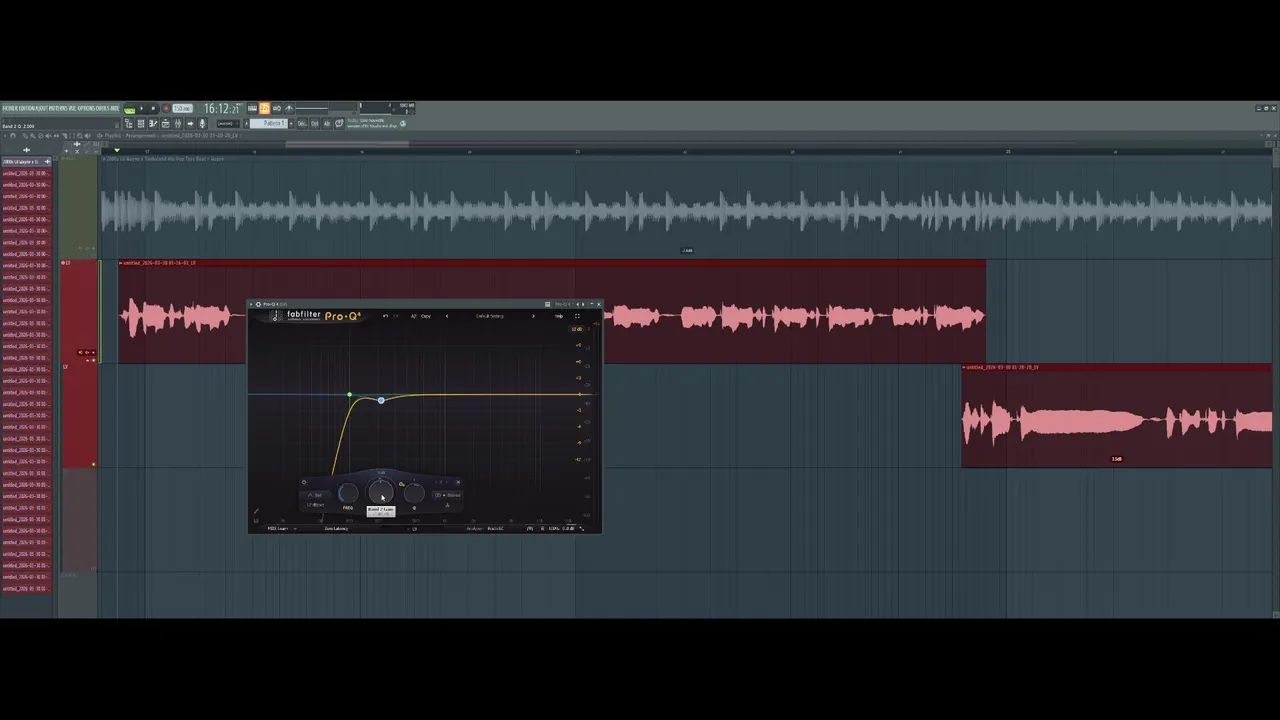The image size is (1280, 720).
Task: Select the Playlist zoom tool icon
Action: pyautogui.click(x=80, y=135)
